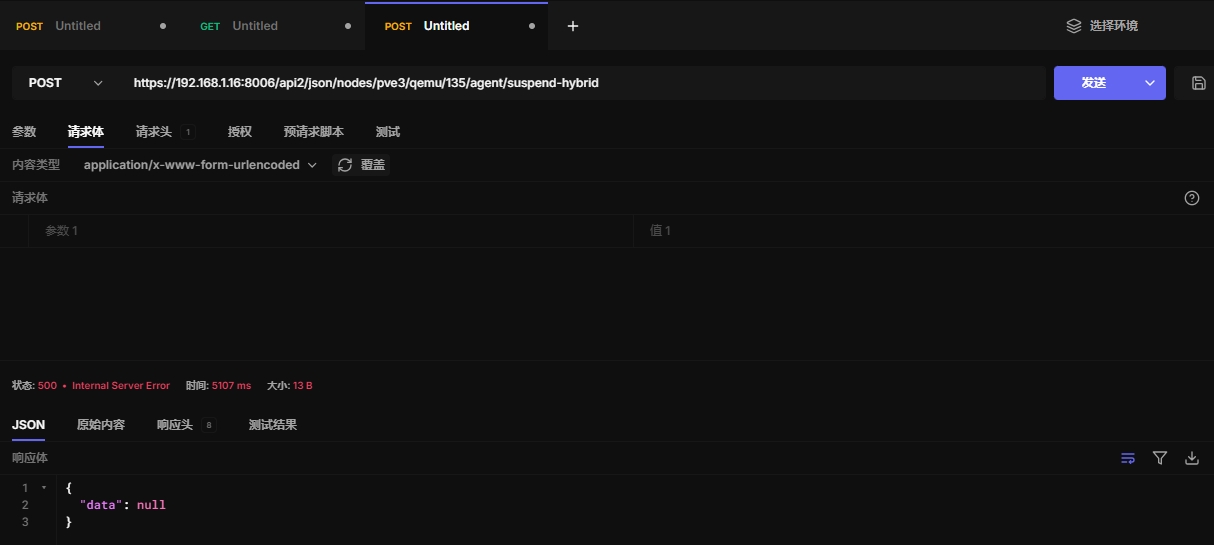The image size is (1214, 545).
Task: Switch to the GET Untitled tab
Action: 255,26
